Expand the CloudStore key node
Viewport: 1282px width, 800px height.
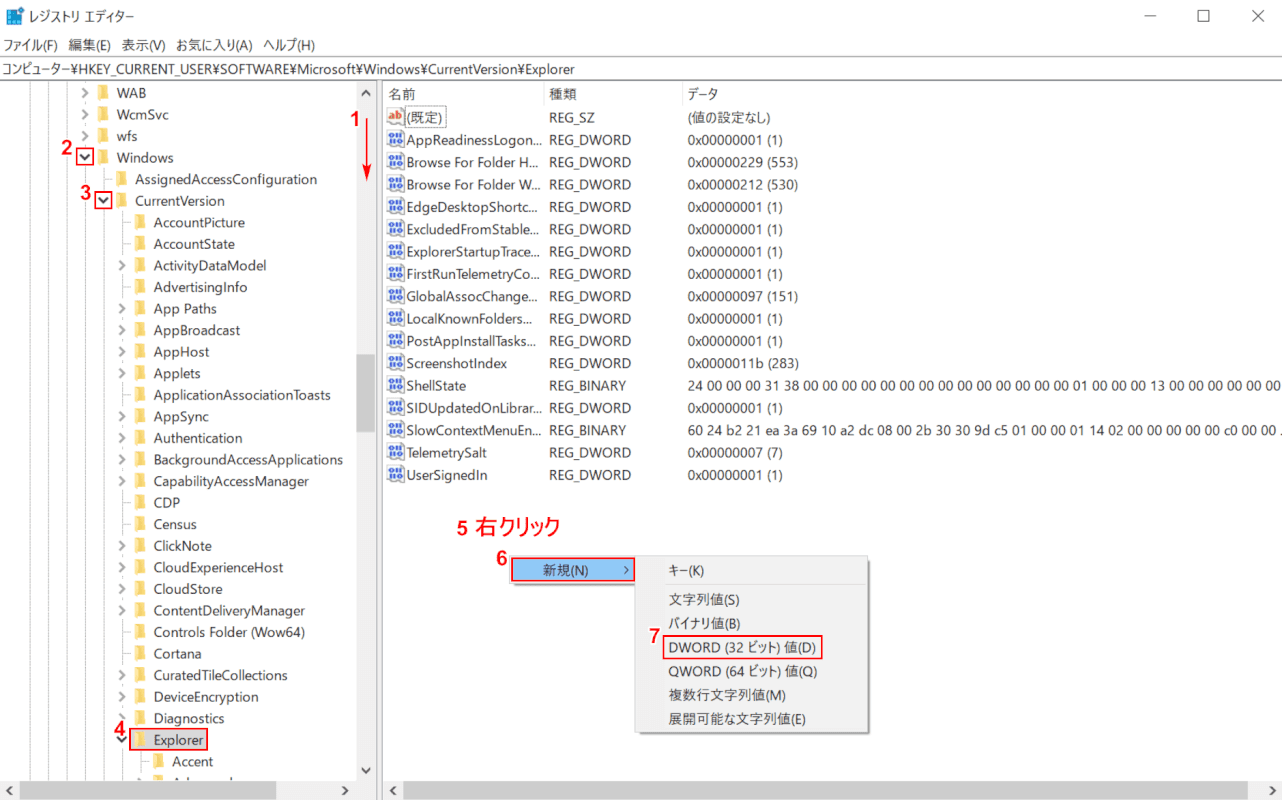[x=122, y=589]
